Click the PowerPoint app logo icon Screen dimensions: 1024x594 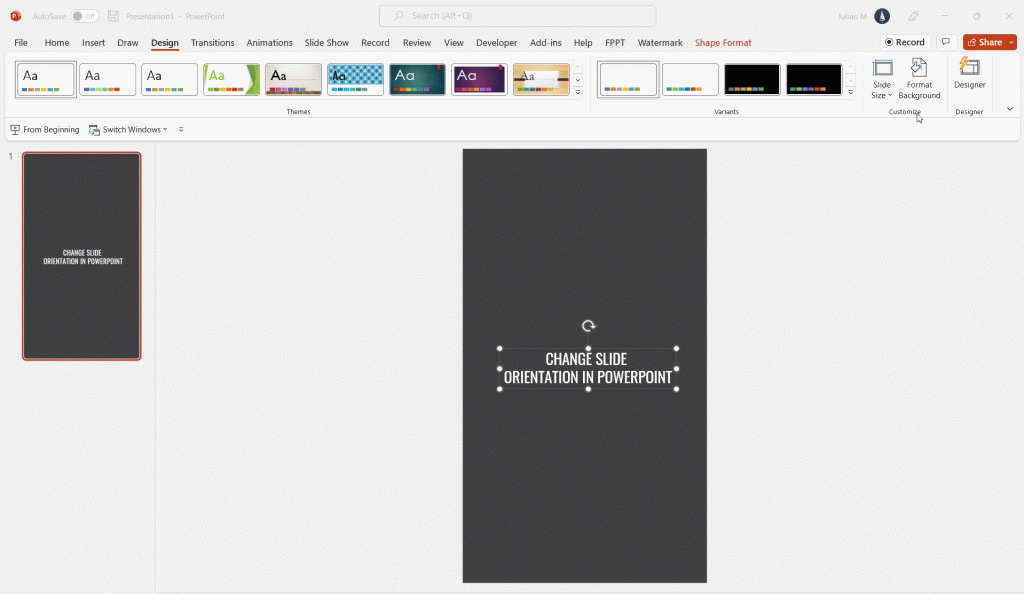(16, 16)
